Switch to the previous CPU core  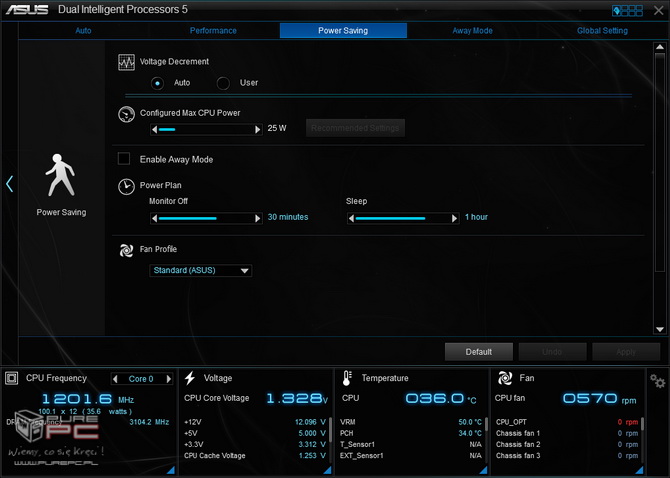115,379
